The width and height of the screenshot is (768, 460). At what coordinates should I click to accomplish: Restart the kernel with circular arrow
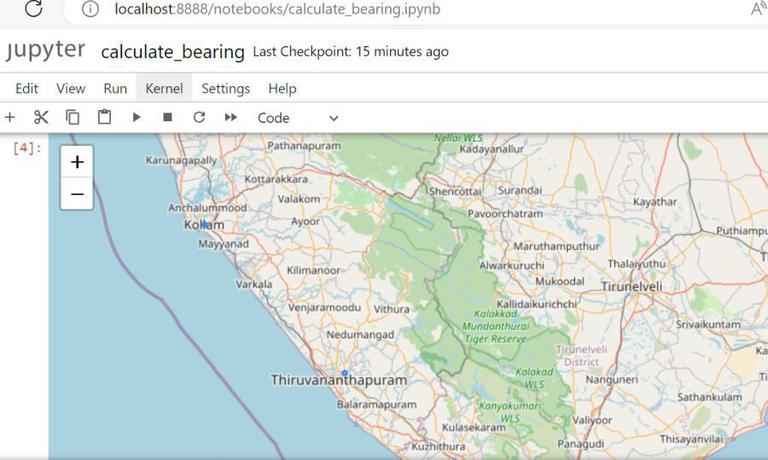pyautogui.click(x=199, y=117)
